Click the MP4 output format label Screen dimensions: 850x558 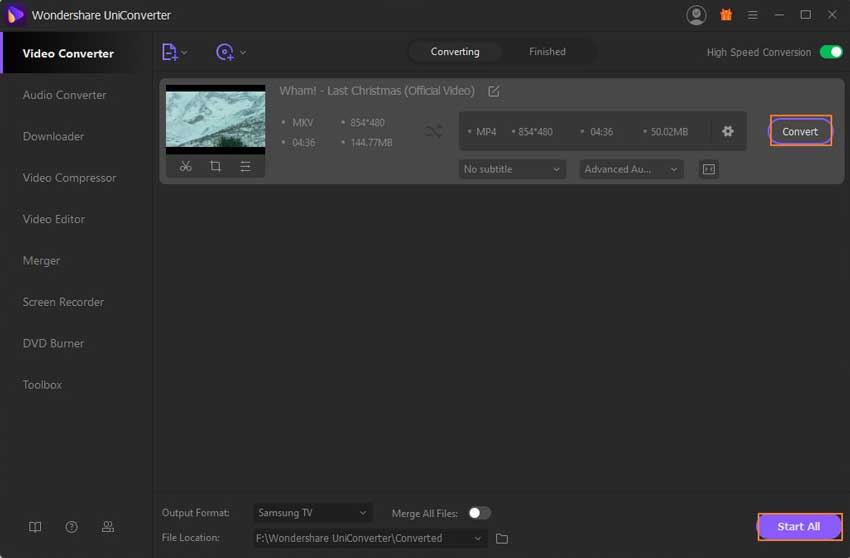(x=486, y=132)
